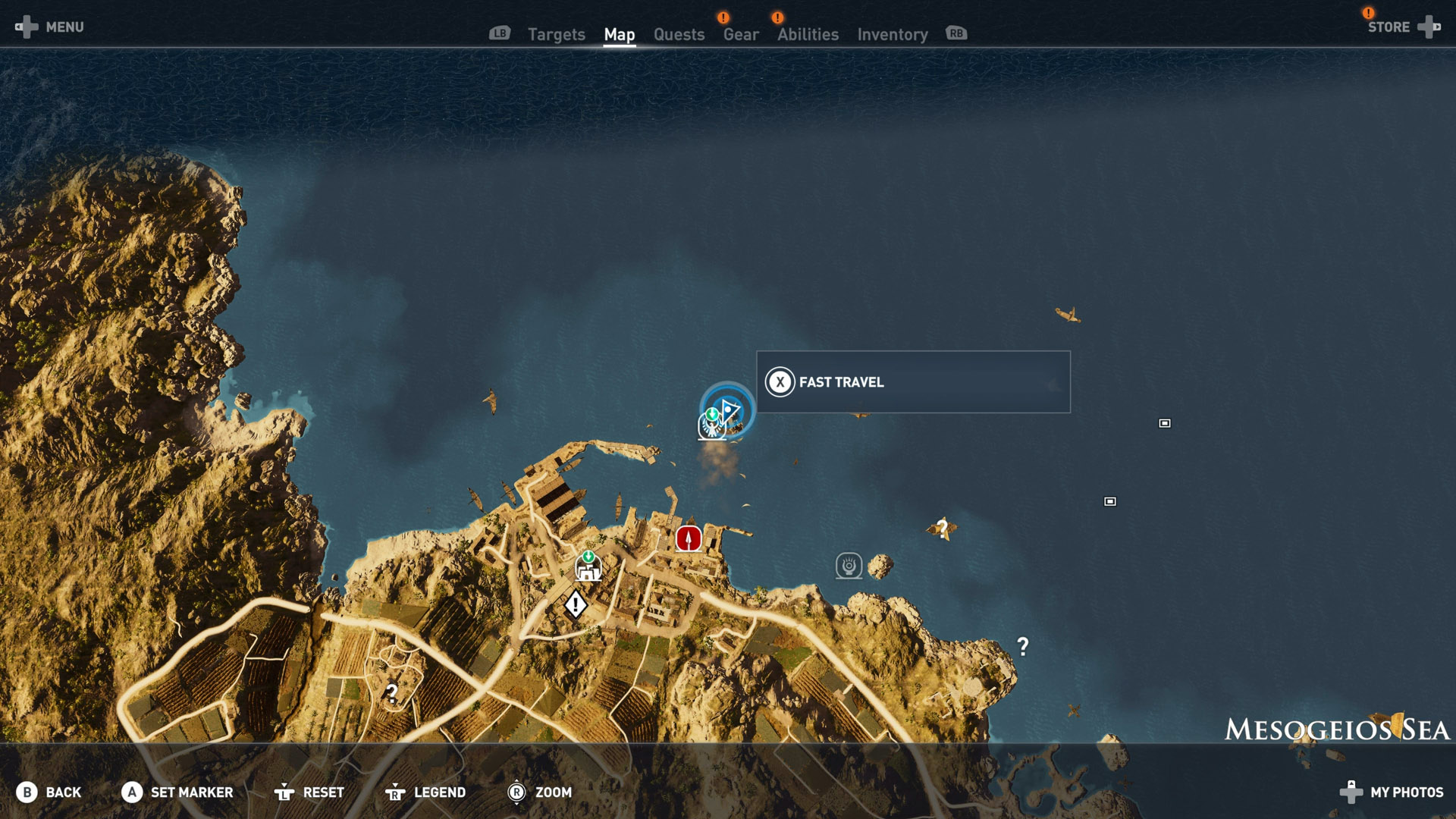Image resolution: width=1456 pixels, height=819 pixels.
Task: Click the right-stick icon beside ZOOM
Action: pyautogui.click(x=516, y=792)
